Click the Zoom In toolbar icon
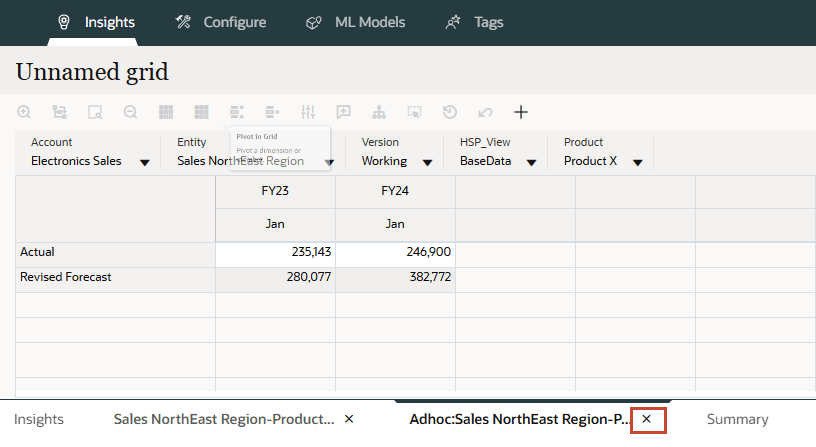 24,112
